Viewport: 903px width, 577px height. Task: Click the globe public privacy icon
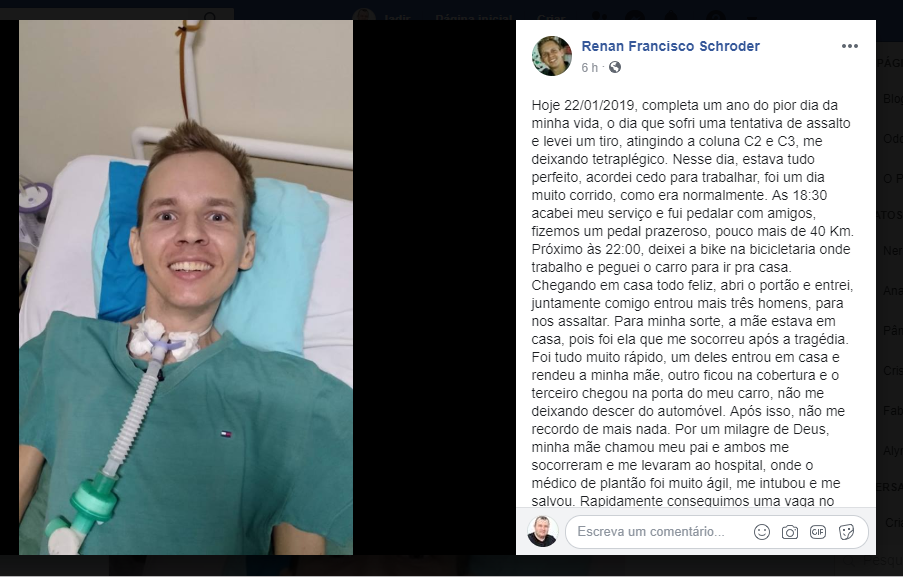point(615,67)
